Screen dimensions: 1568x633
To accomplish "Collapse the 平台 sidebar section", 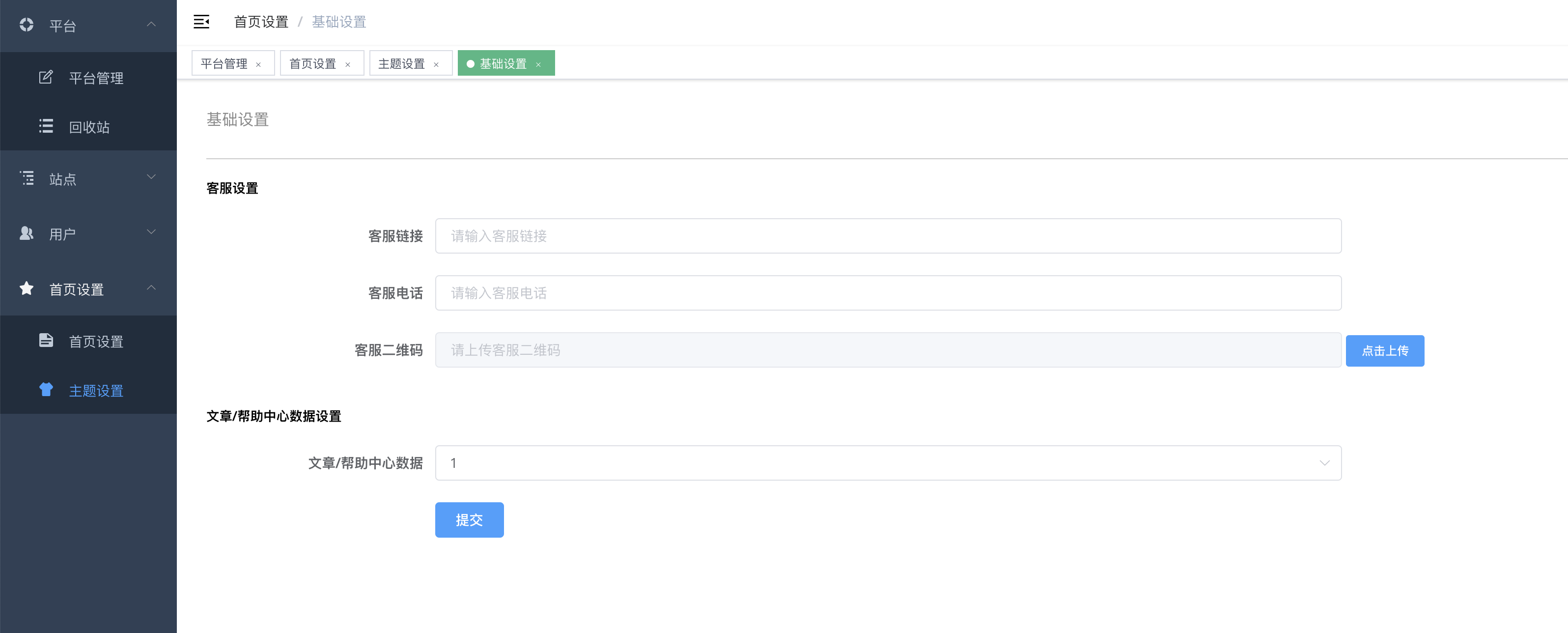I will point(151,25).
